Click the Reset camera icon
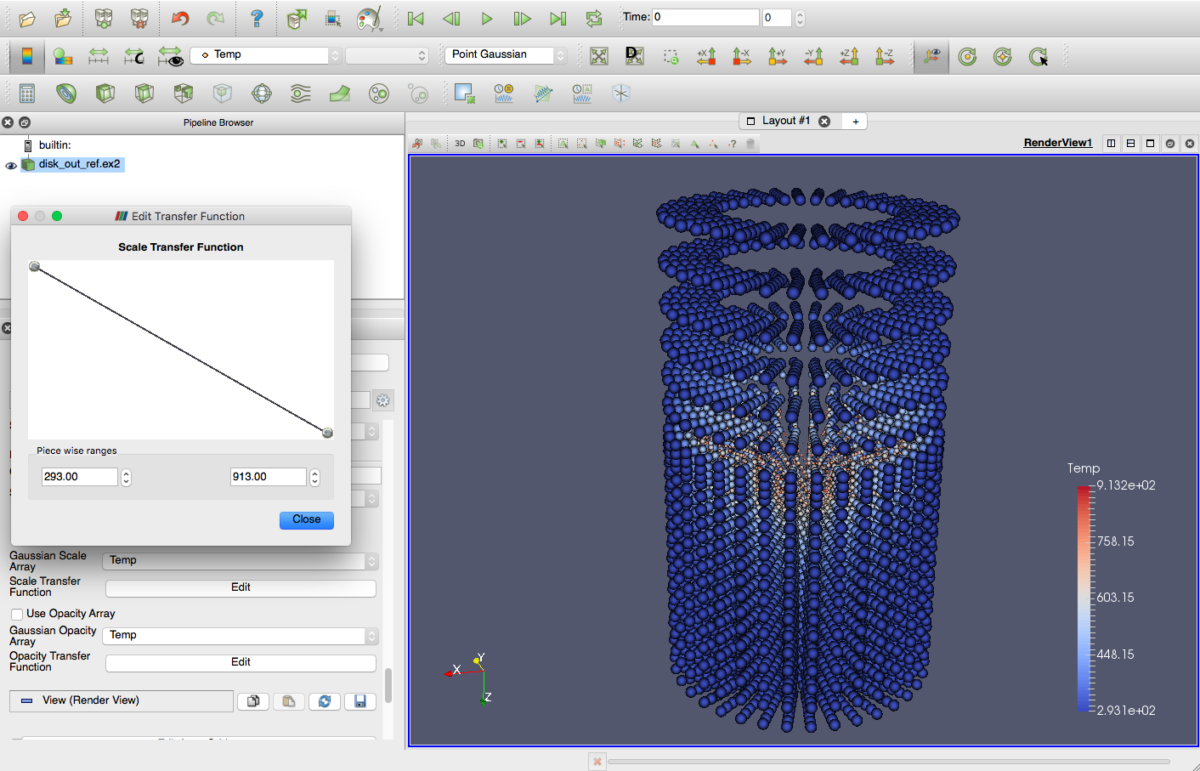This screenshot has width=1200, height=771. pyautogui.click(x=599, y=56)
